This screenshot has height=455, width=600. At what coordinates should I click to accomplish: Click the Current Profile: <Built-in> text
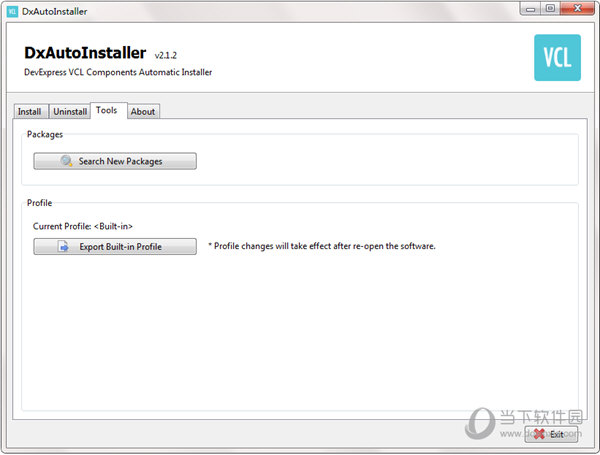point(83,226)
